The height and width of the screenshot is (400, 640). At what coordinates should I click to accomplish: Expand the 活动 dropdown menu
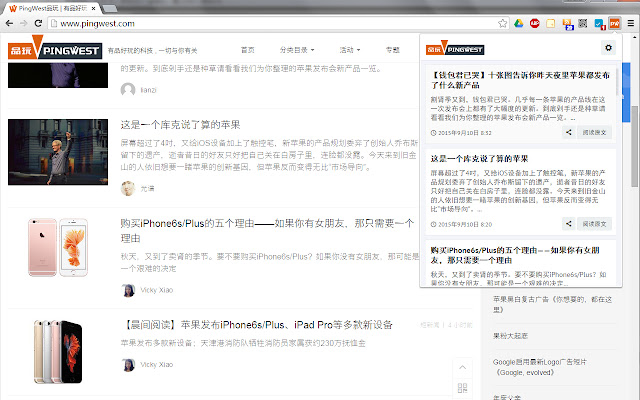350,50
